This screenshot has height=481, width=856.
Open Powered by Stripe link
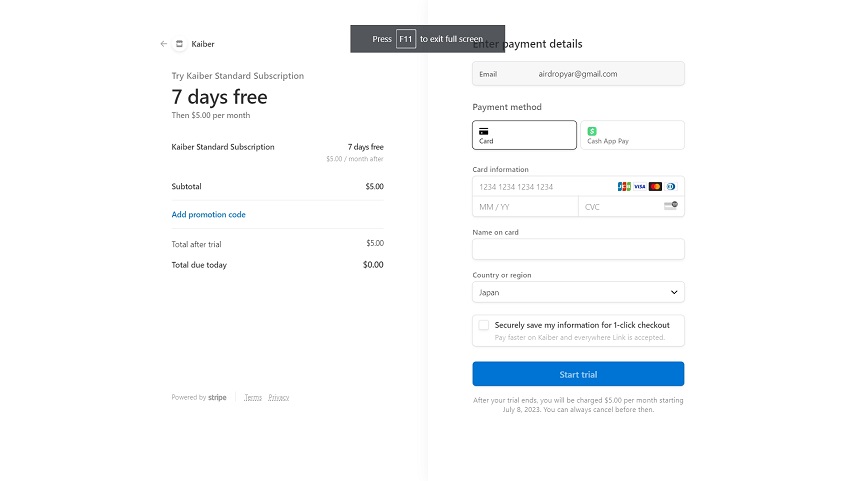199,397
